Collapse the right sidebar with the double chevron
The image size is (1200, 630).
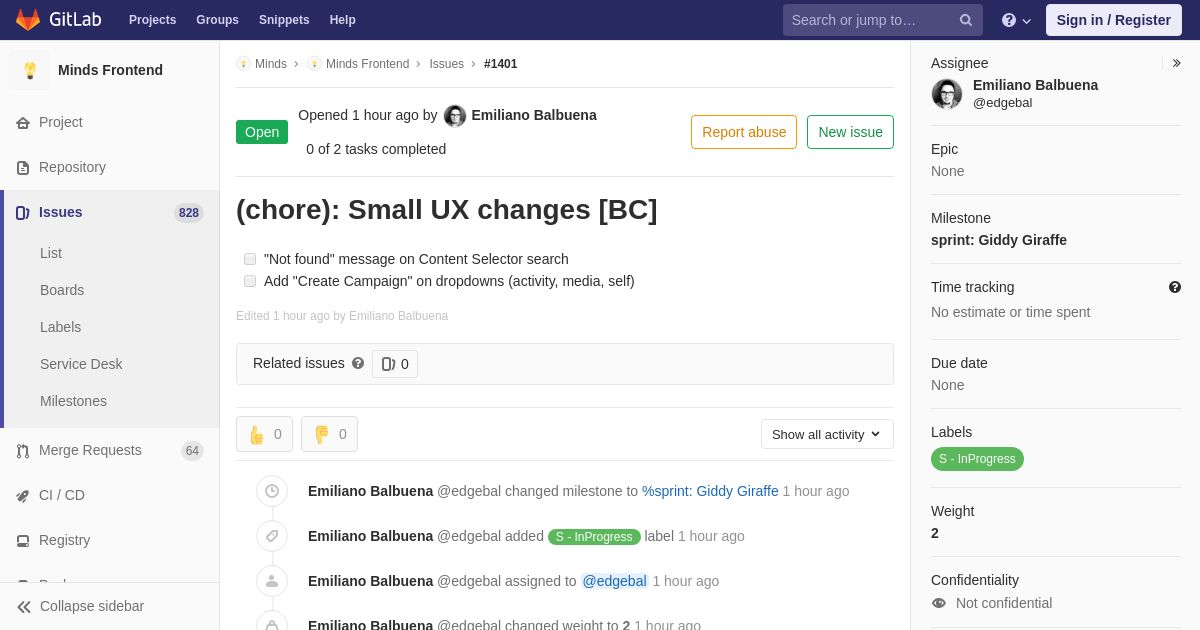[x=1176, y=63]
